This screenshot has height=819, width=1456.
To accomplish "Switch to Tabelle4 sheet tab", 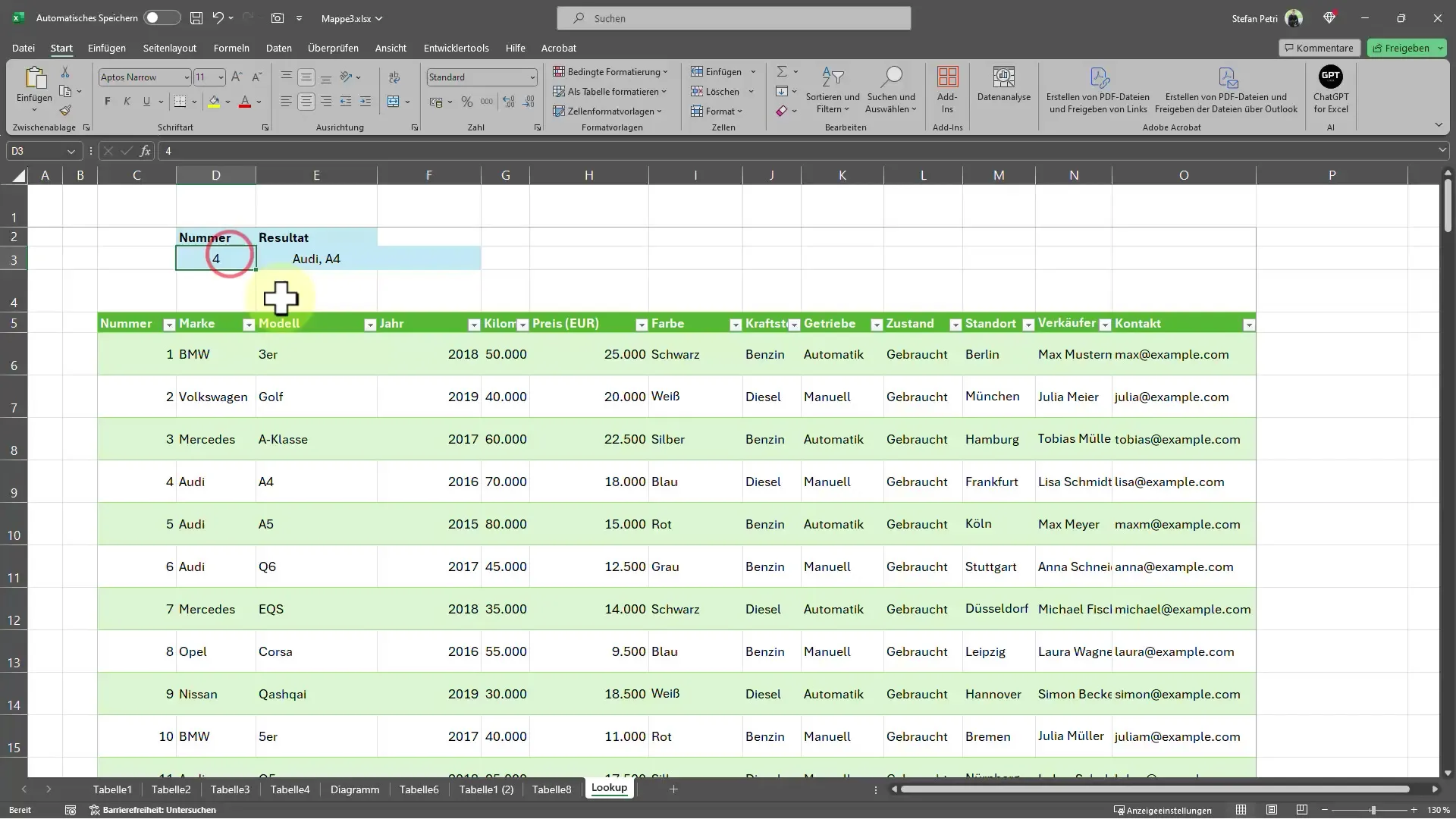I will coord(289,790).
